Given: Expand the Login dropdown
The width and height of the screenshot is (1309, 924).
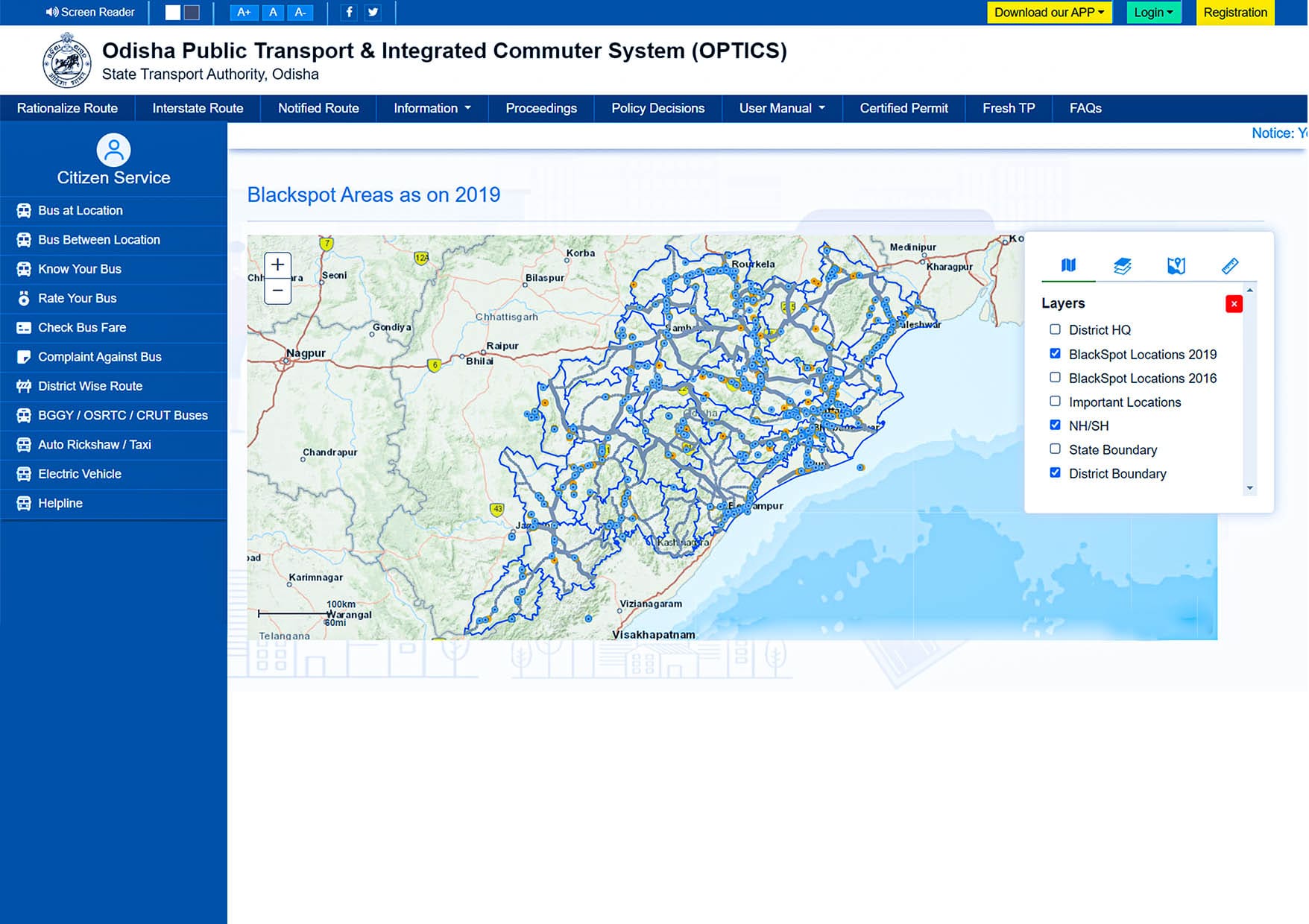Looking at the screenshot, I should pos(1153,13).
